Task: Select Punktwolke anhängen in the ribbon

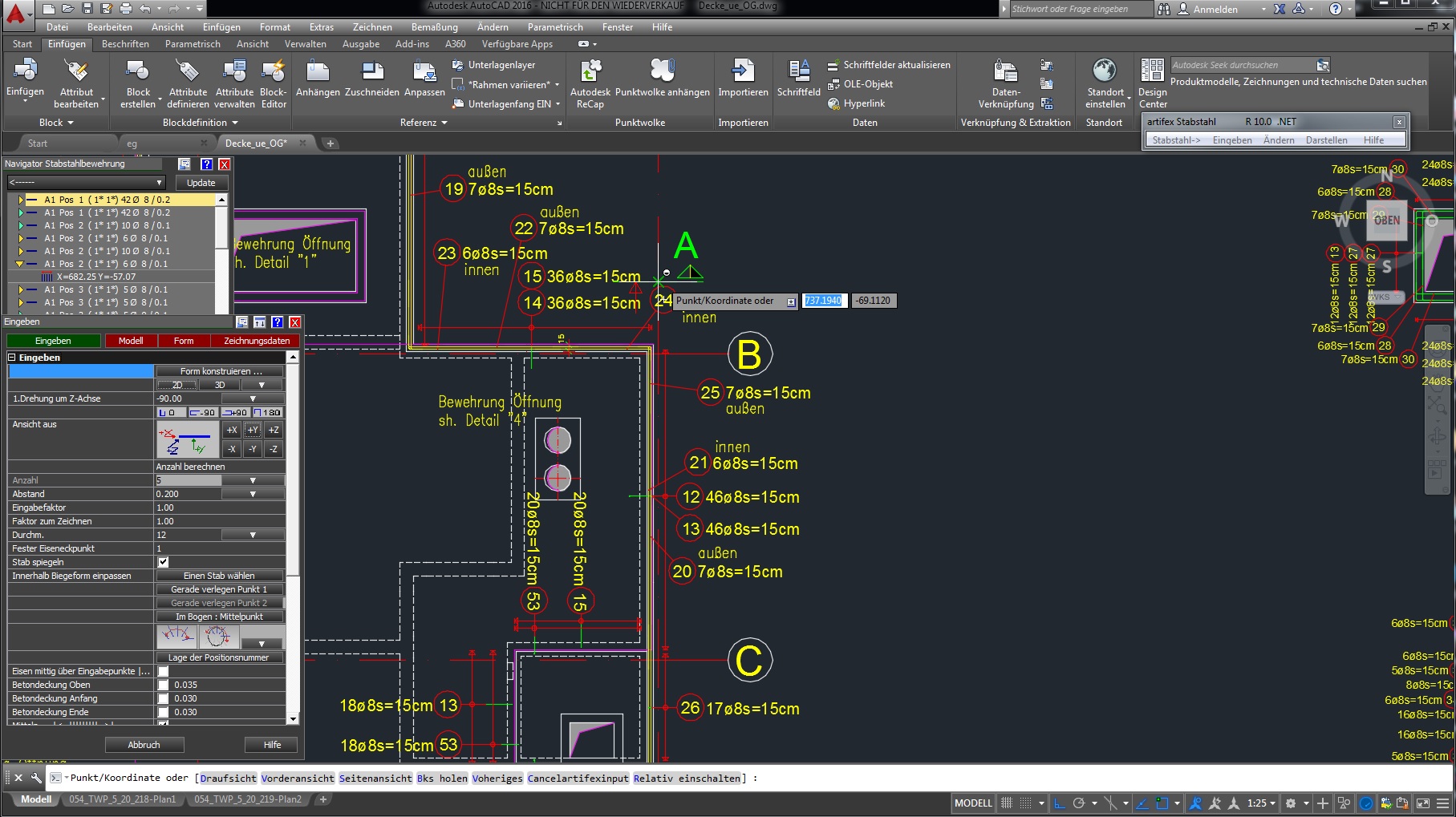Action: pyautogui.click(x=663, y=83)
